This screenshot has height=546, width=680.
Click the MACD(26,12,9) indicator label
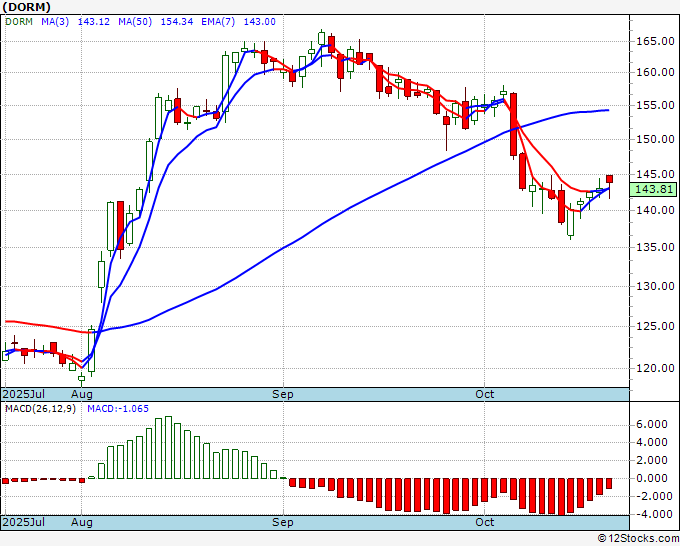click(40, 409)
